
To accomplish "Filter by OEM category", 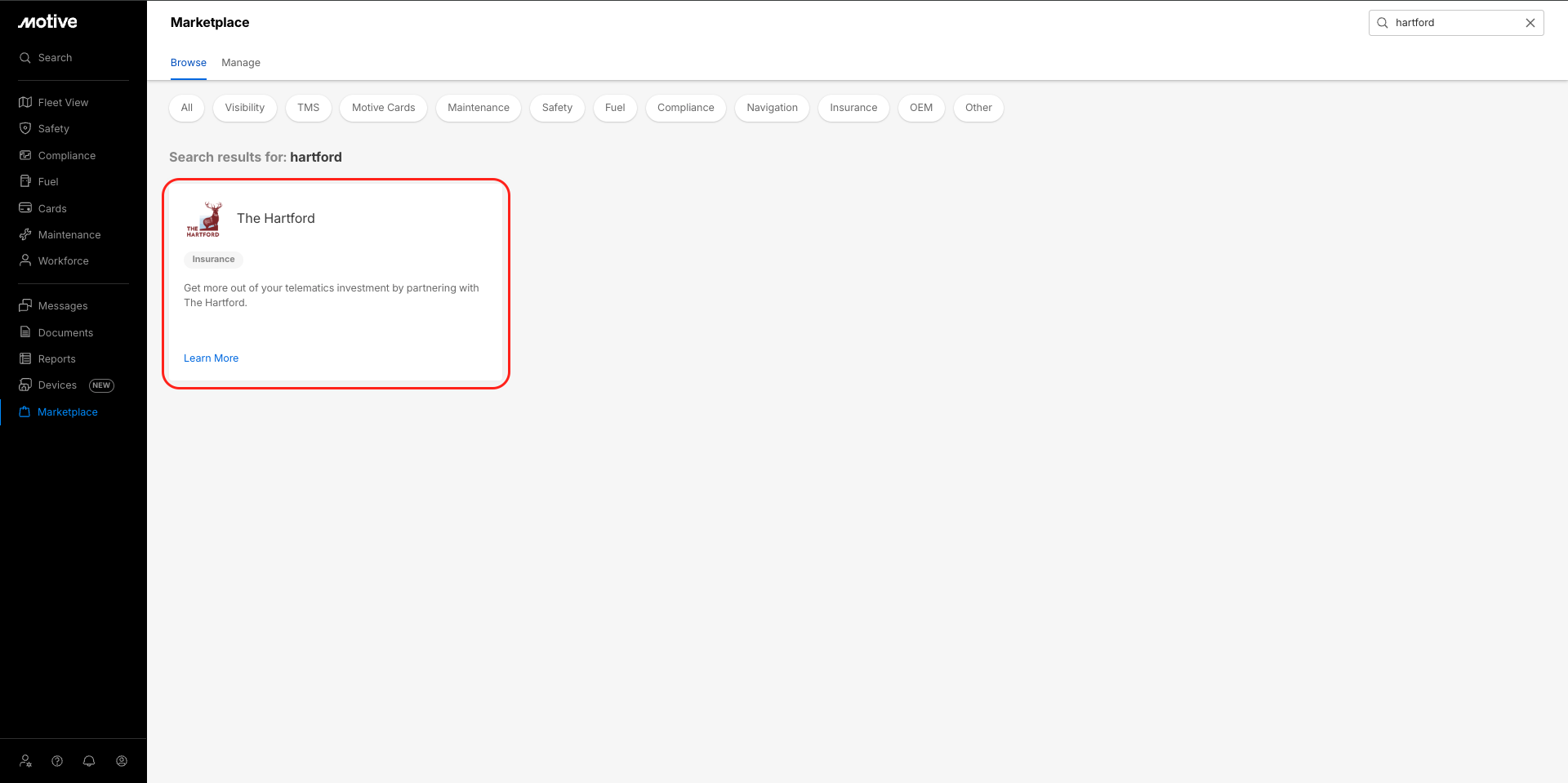I will (921, 108).
